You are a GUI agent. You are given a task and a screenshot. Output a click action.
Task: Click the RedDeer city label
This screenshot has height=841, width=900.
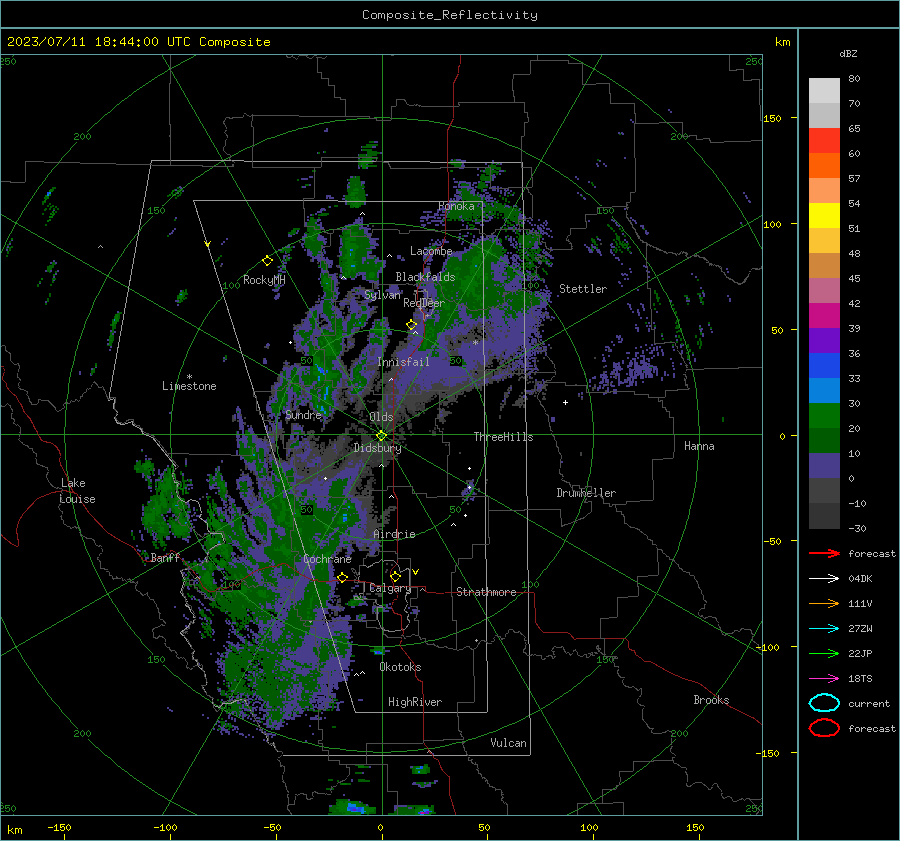click(424, 303)
